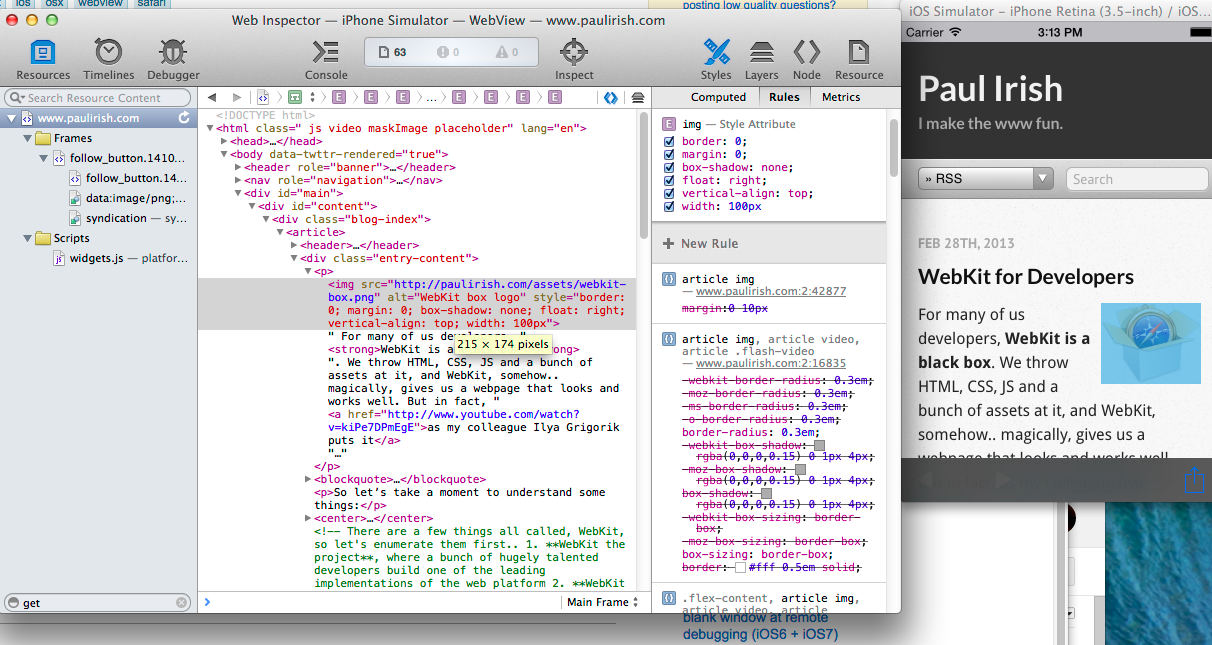Expand the blockquote element node
The height and width of the screenshot is (645, 1212).
tap(308, 479)
